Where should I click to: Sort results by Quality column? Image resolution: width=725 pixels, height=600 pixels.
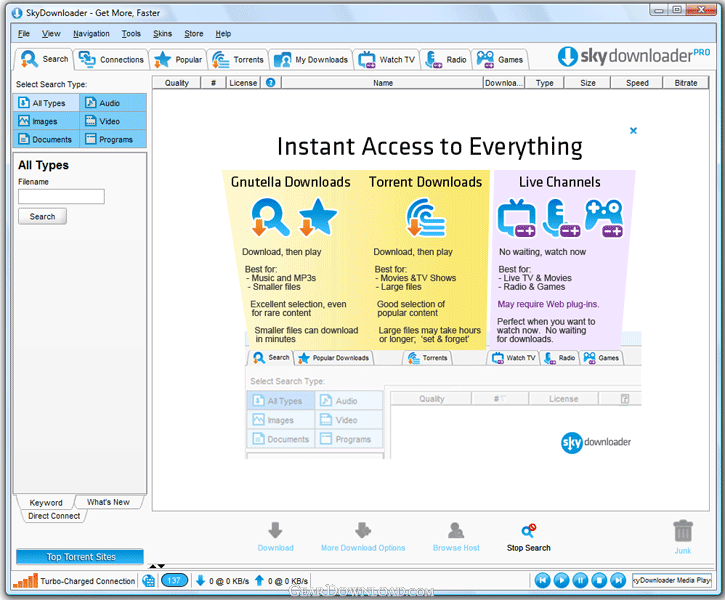[177, 83]
